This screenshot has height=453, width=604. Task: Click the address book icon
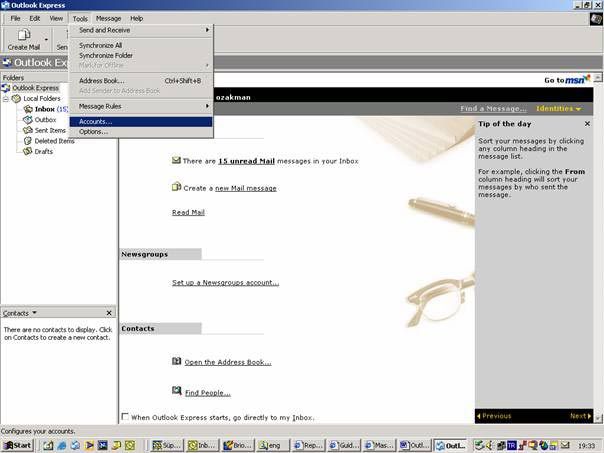coord(176,361)
